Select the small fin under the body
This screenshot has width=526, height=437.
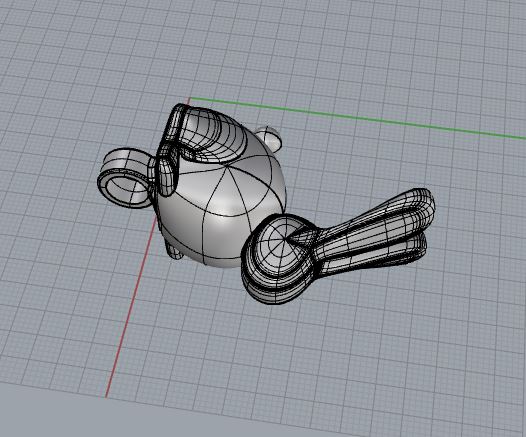coord(174,250)
